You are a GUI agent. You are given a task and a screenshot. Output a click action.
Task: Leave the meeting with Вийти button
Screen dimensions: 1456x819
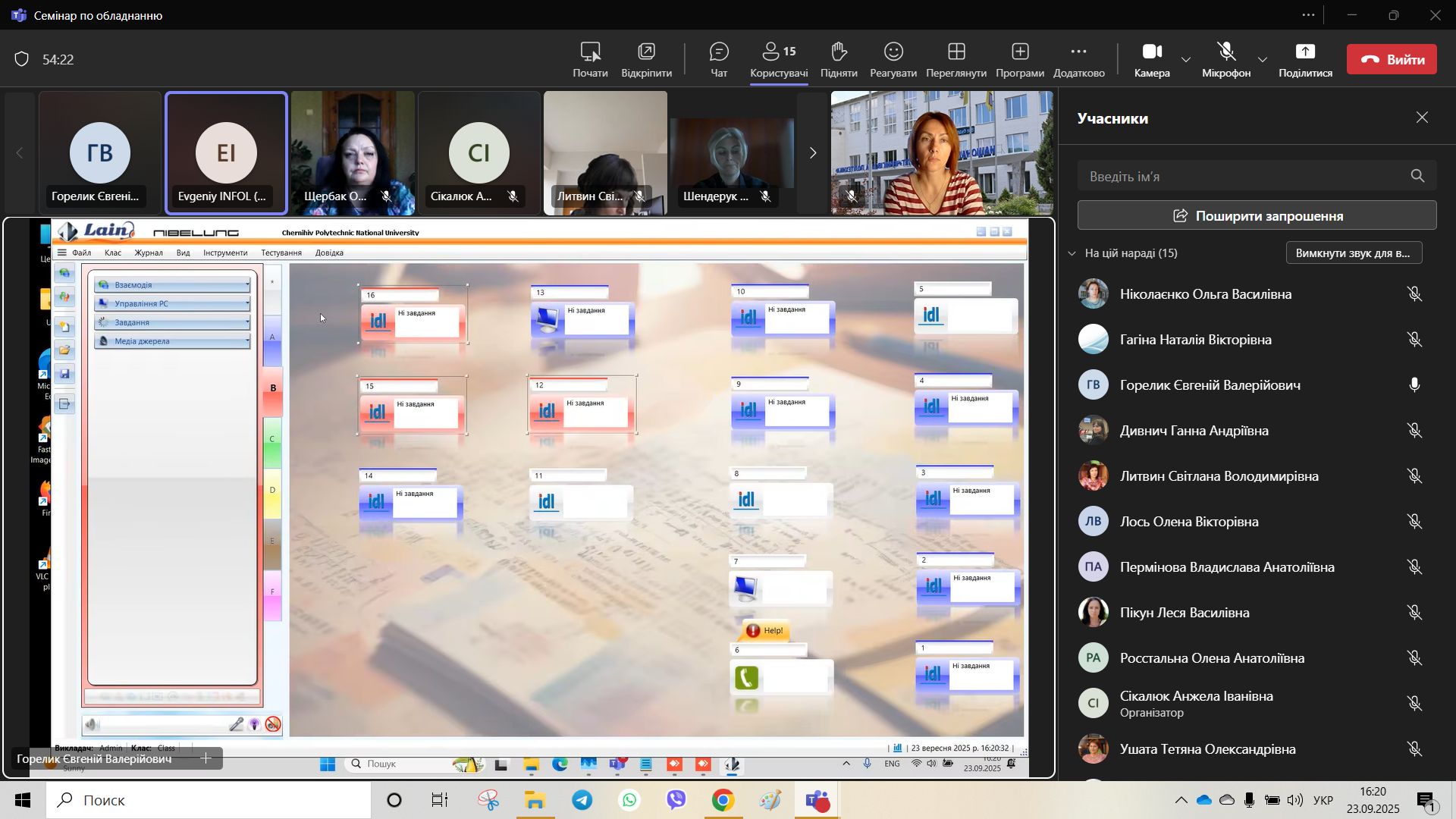[x=1391, y=60]
